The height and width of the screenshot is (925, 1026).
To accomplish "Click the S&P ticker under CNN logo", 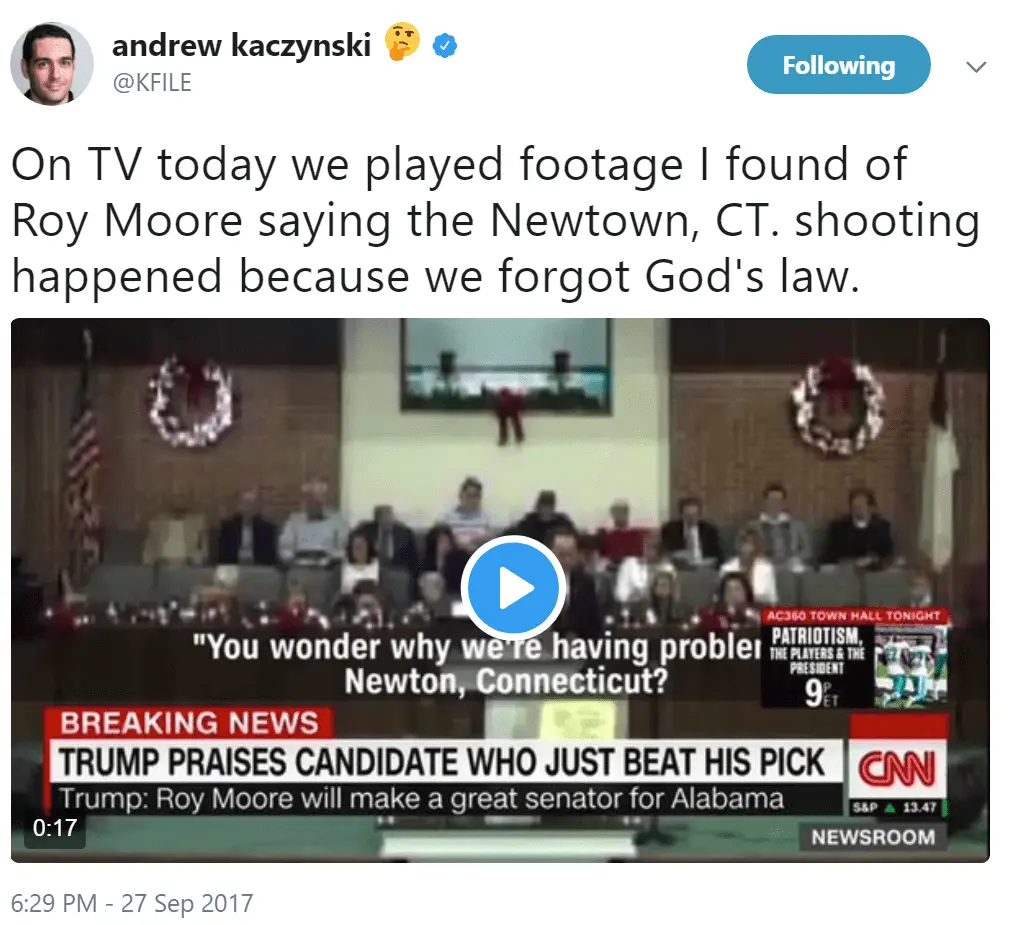I will pyautogui.click(x=896, y=808).
